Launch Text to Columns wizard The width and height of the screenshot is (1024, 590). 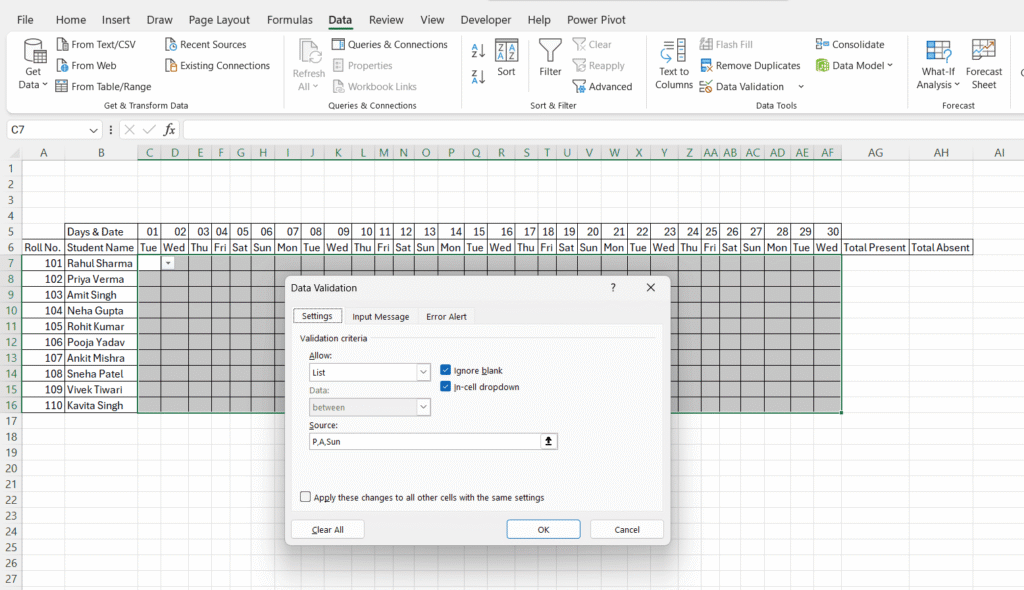pyautogui.click(x=673, y=64)
